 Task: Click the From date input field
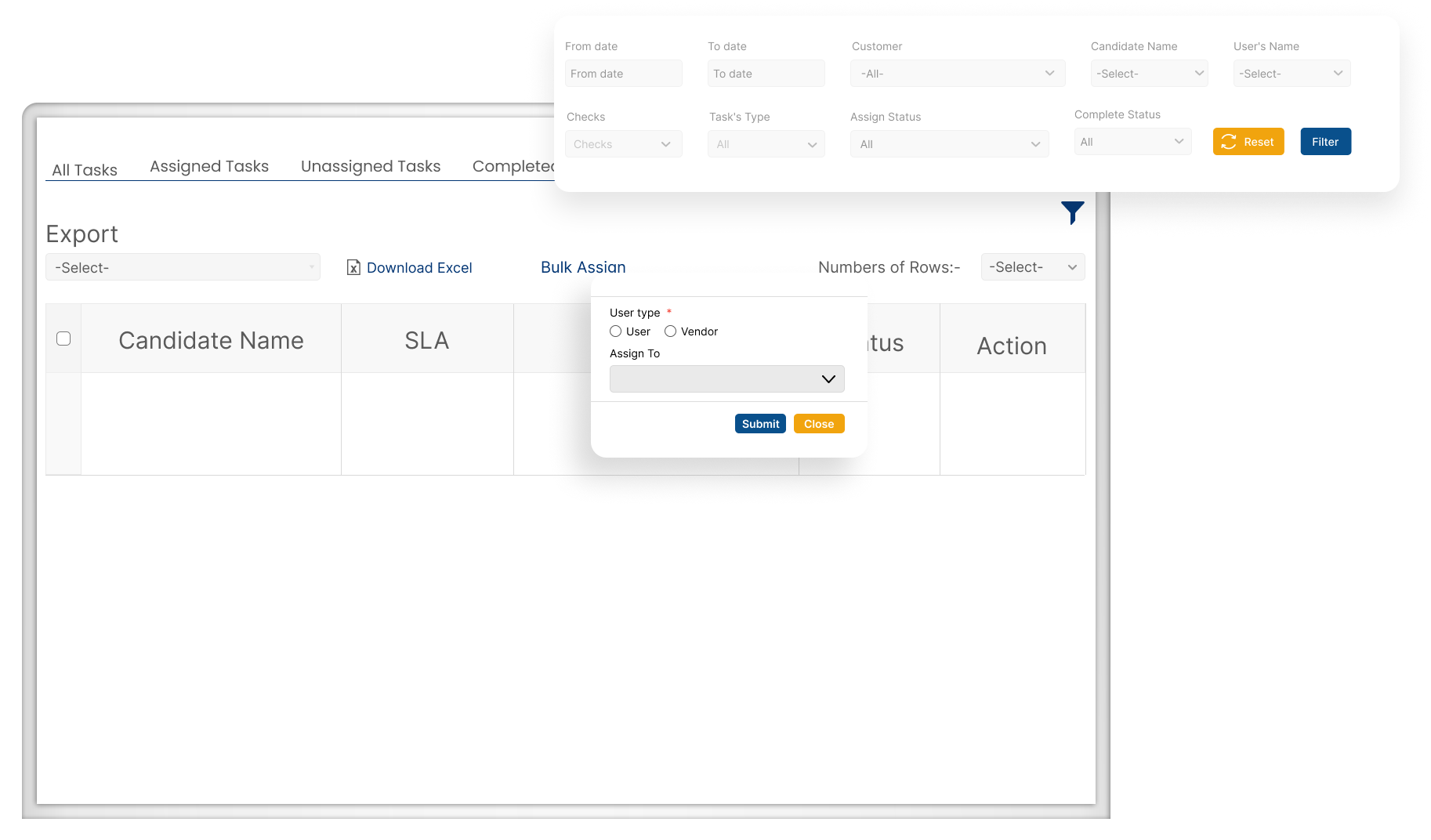[x=623, y=74]
